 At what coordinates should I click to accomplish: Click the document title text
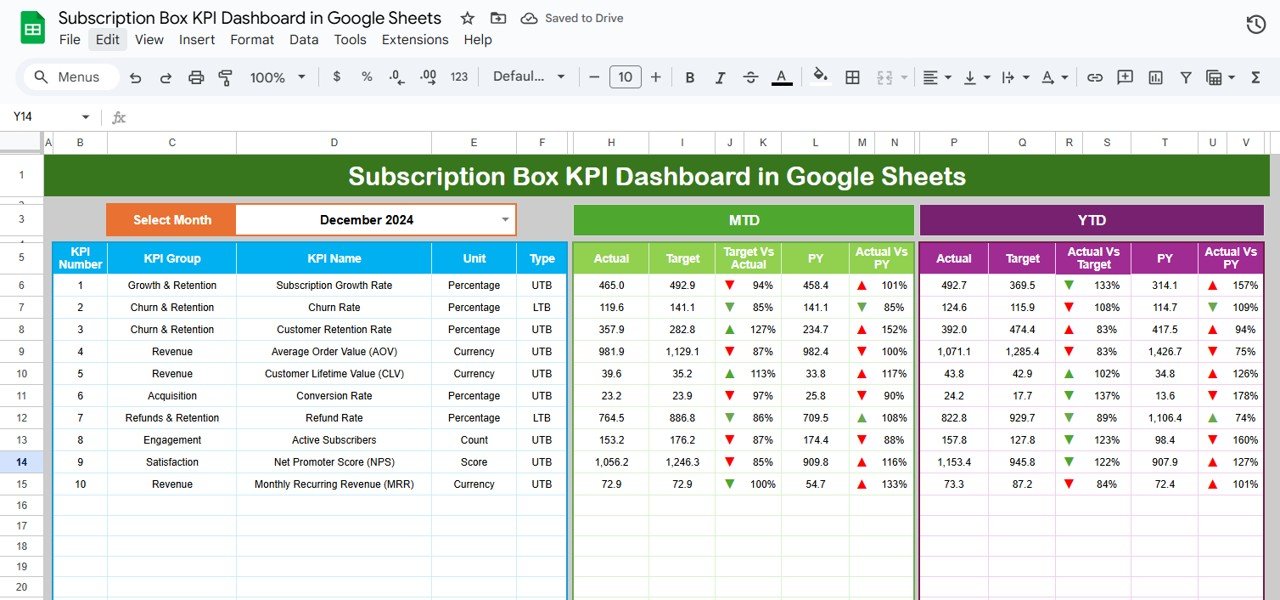click(249, 18)
